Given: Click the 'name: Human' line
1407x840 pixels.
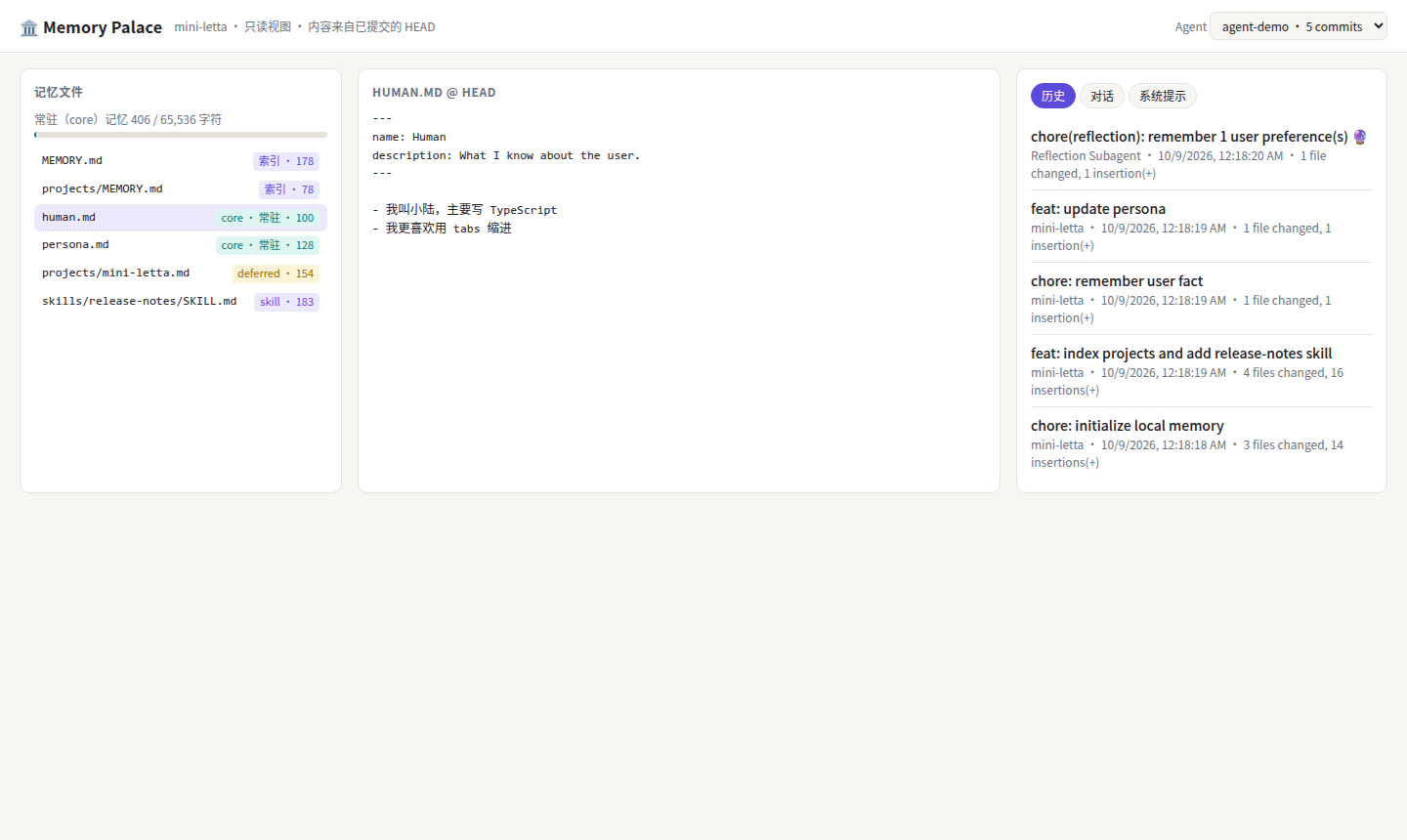Looking at the screenshot, I should [x=409, y=138].
